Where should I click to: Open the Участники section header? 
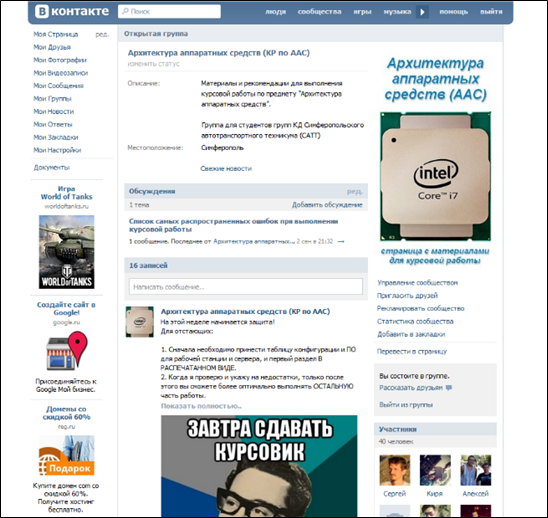coord(398,429)
